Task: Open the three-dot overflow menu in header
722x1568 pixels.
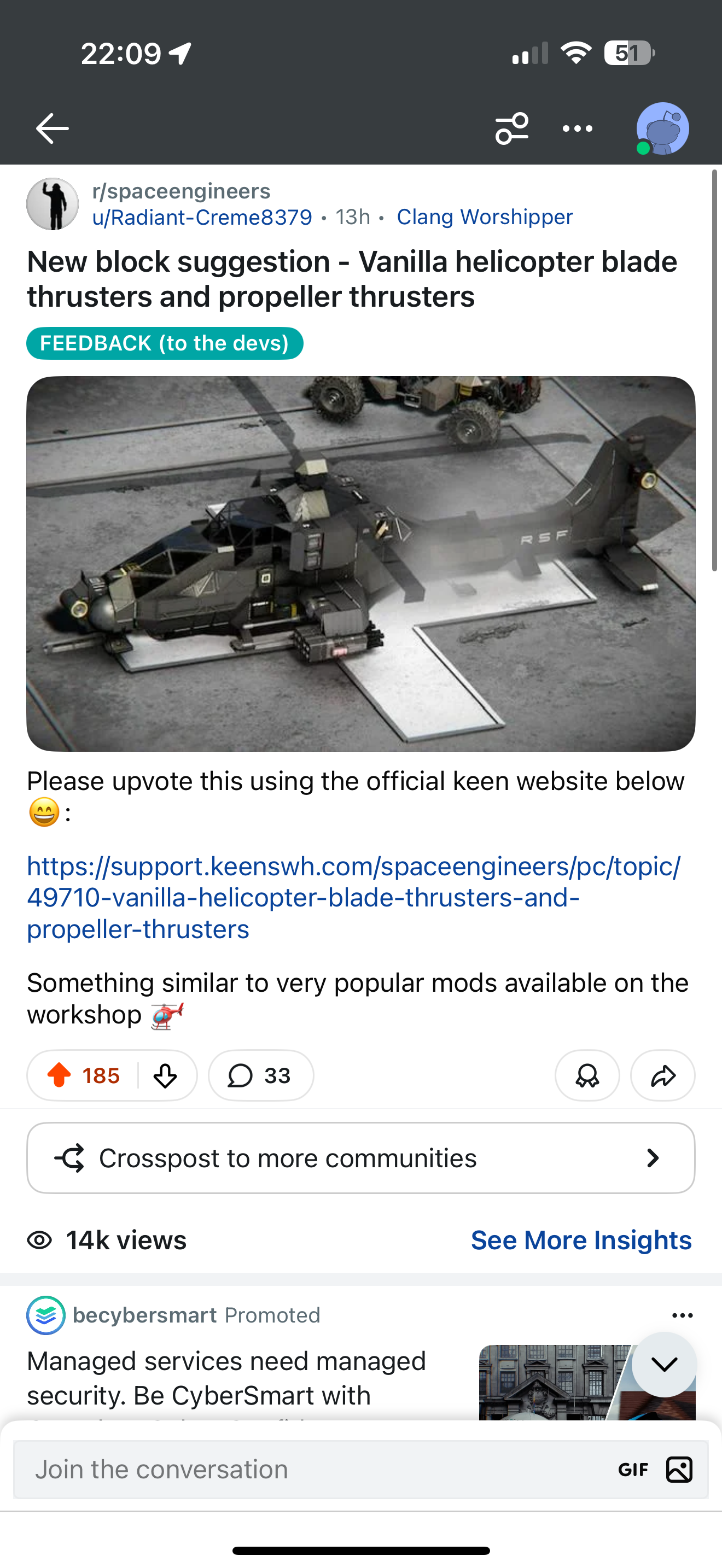Action: pos(577,128)
